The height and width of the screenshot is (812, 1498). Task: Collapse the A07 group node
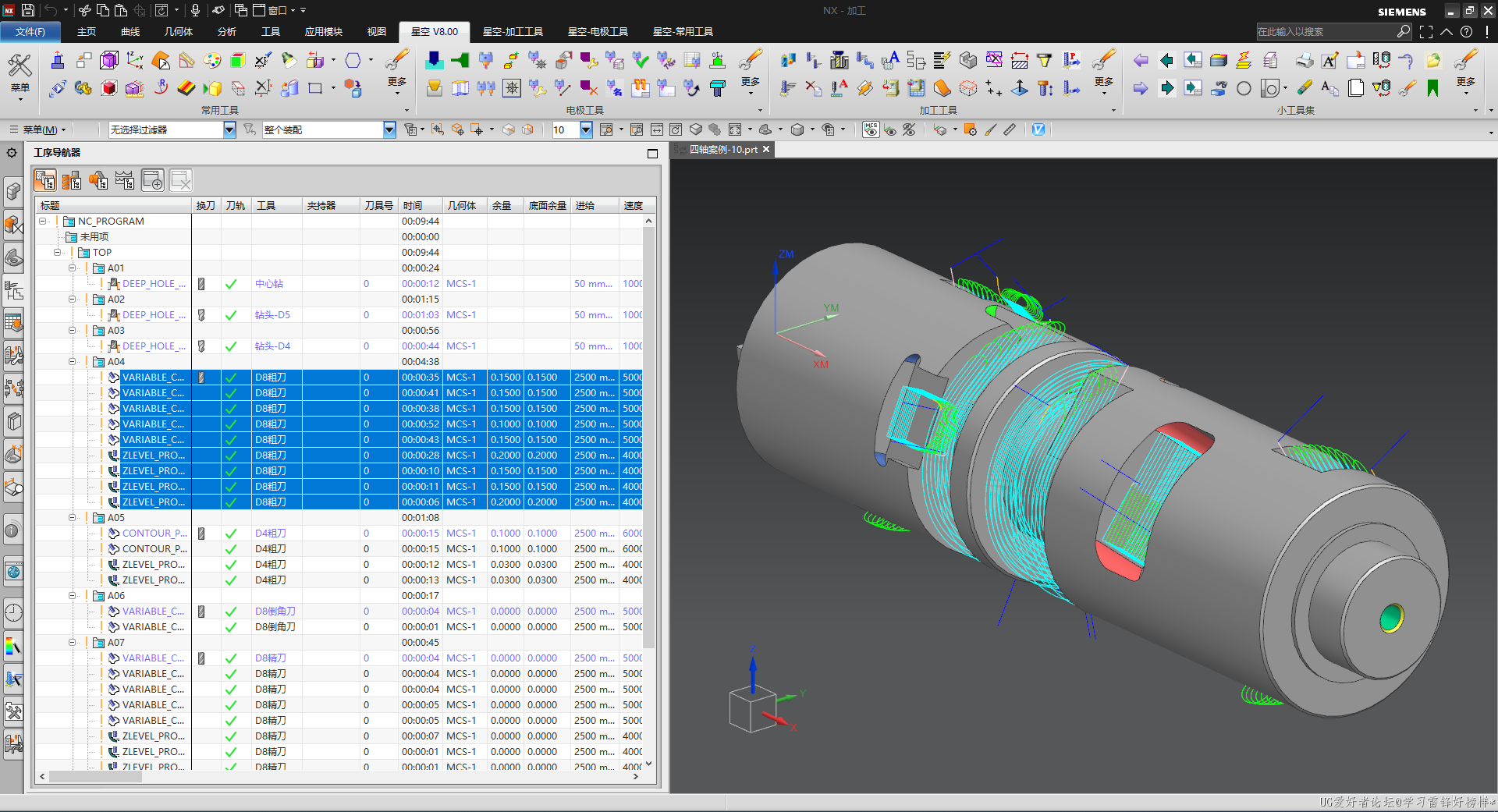coord(73,643)
